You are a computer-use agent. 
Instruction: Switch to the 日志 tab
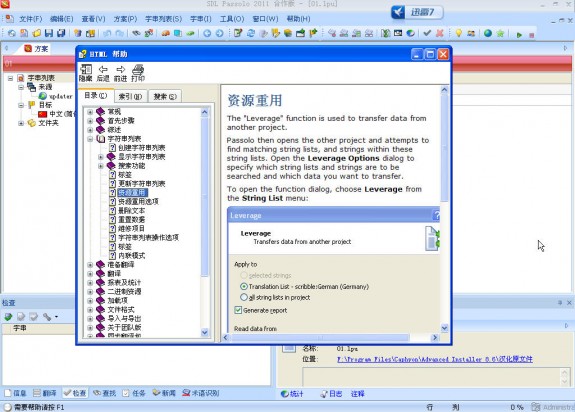click(331, 394)
